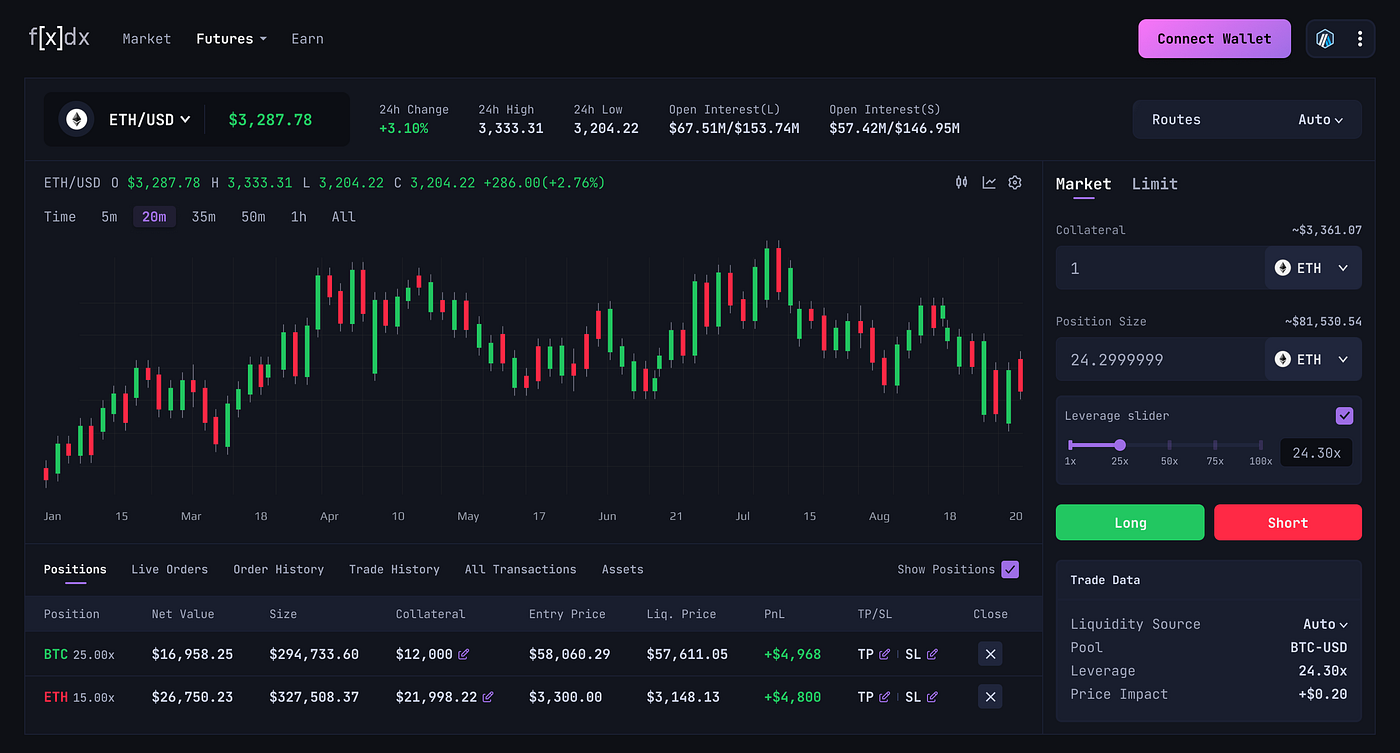
Task: Click the ETH net value $26,750.23
Action: [192, 697]
